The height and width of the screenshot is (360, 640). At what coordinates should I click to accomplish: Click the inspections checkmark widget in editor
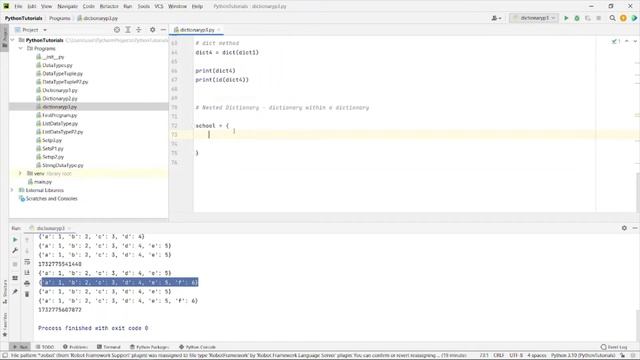(x=616, y=41)
